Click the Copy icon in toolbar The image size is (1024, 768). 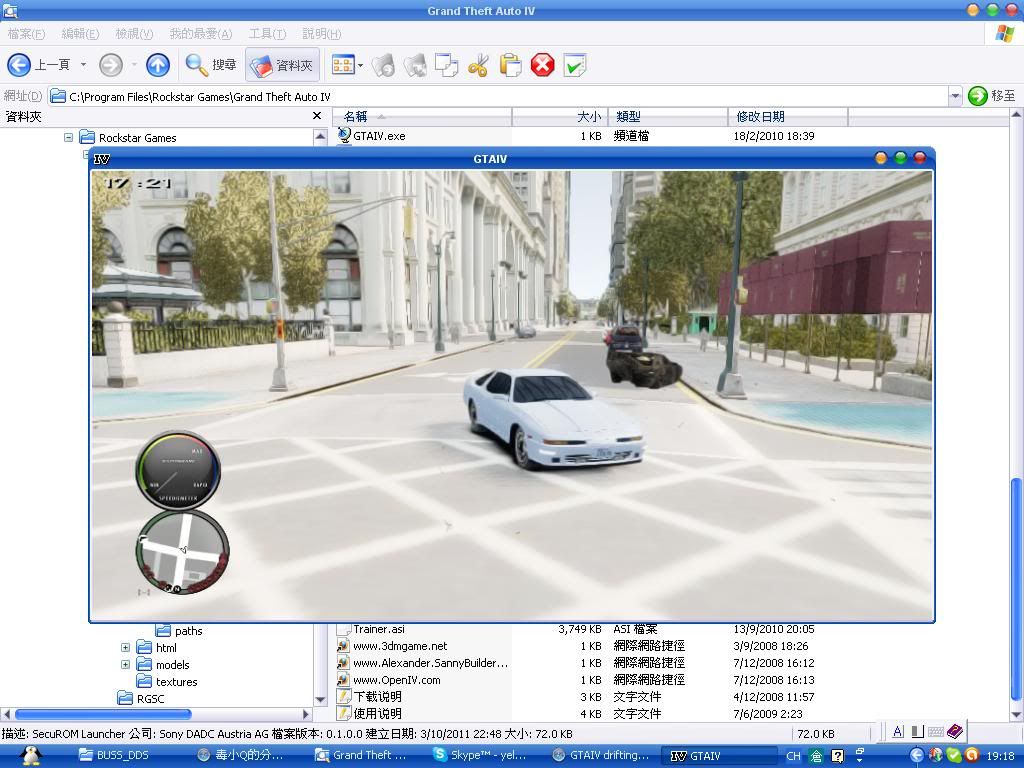(446, 66)
